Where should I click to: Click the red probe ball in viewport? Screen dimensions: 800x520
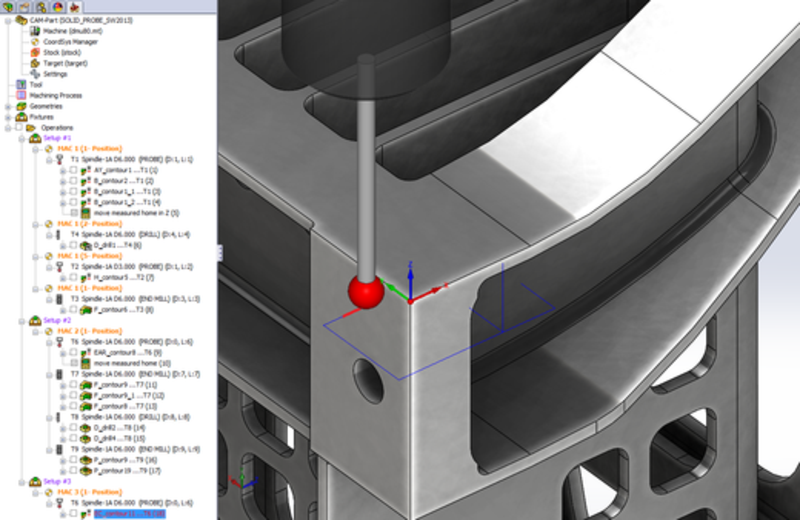366,292
